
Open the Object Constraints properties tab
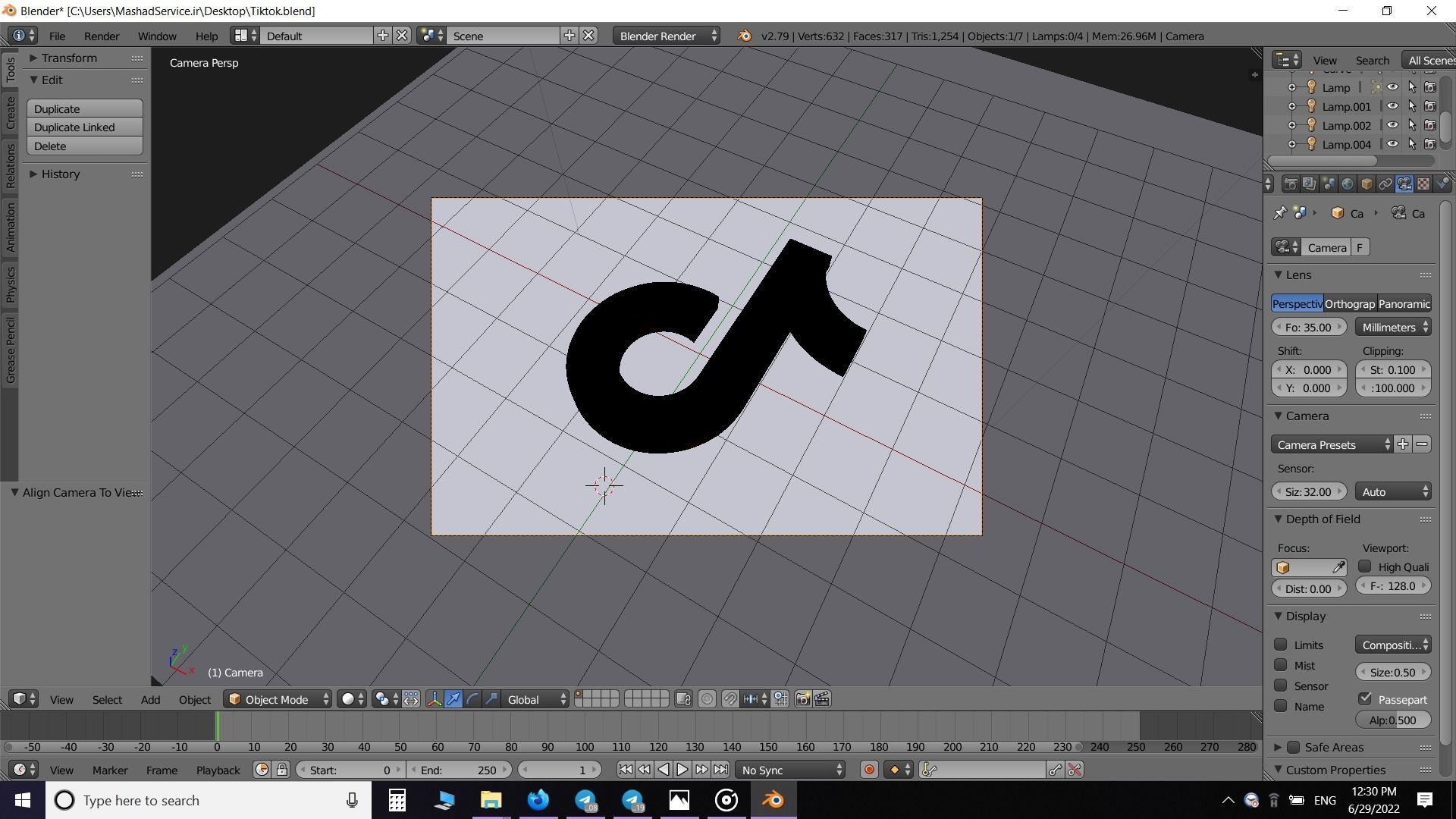(x=1385, y=184)
